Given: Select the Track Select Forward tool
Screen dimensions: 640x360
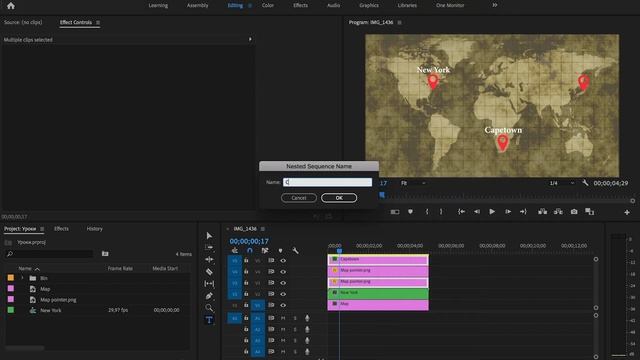Looking at the screenshot, I should 209,247.
